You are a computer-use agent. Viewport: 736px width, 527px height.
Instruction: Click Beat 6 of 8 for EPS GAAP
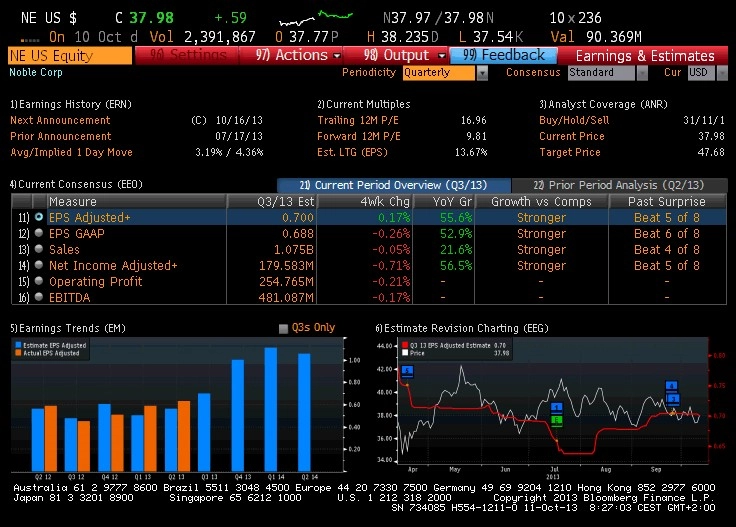click(x=667, y=233)
